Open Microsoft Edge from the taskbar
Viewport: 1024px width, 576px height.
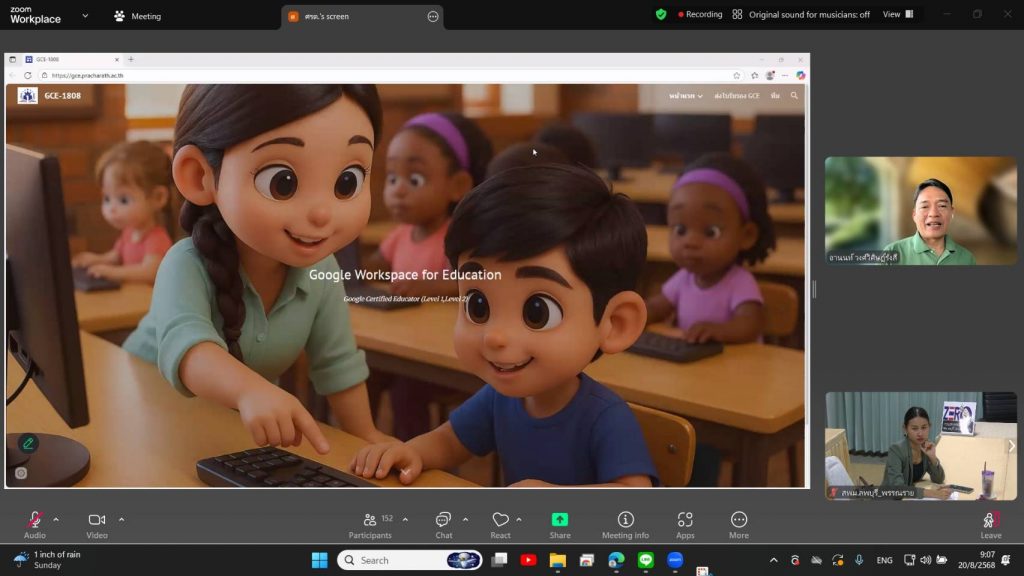click(x=616, y=560)
